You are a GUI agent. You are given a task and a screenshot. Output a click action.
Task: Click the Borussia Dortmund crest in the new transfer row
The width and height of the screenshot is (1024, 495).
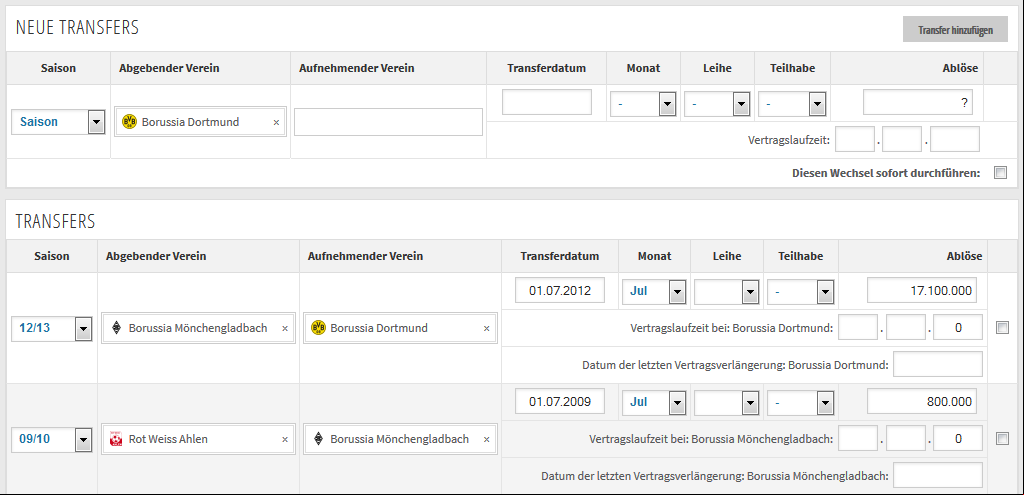[x=129, y=121]
